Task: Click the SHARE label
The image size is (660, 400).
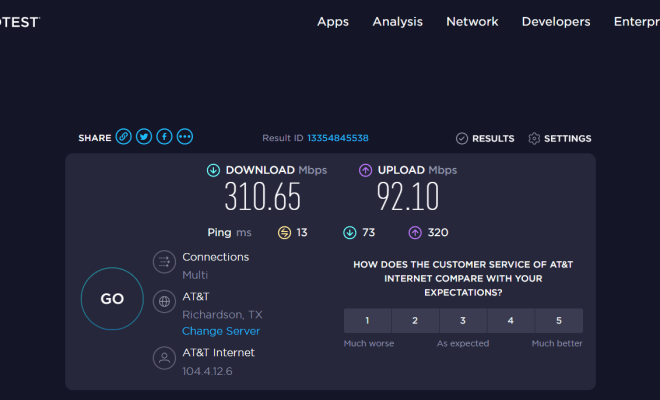Action: (95, 138)
